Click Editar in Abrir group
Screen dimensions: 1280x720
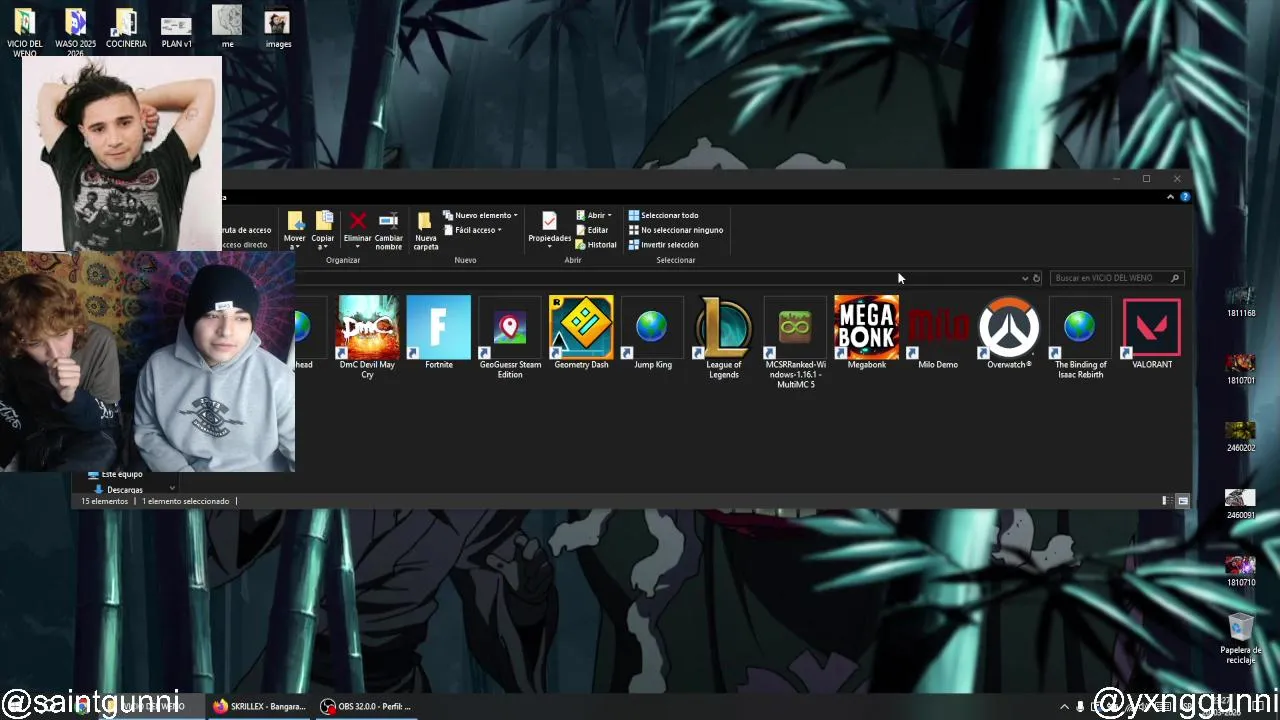(592, 230)
